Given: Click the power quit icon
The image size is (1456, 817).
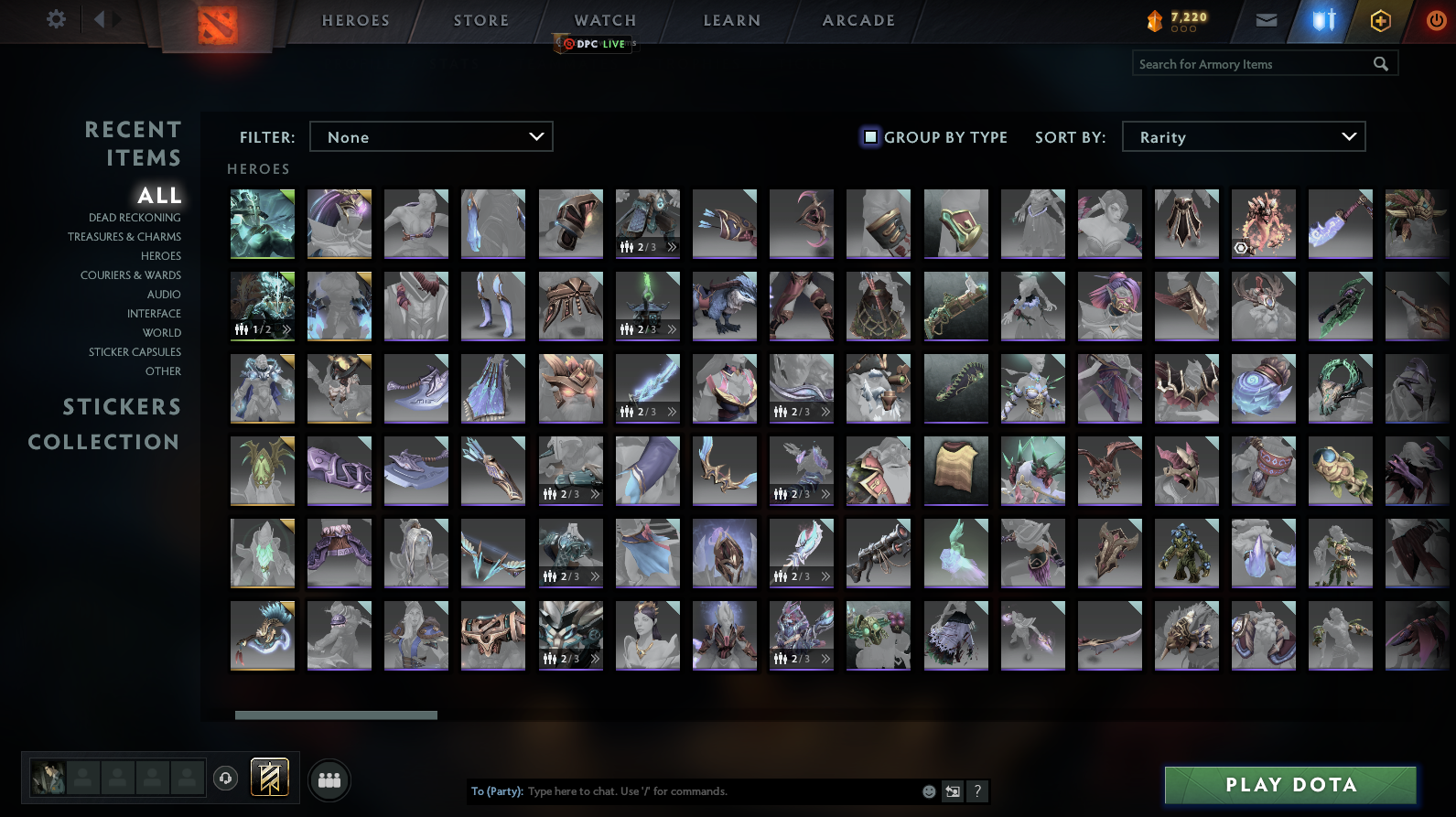Looking at the screenshot, I should click(x=1435, y=20).
